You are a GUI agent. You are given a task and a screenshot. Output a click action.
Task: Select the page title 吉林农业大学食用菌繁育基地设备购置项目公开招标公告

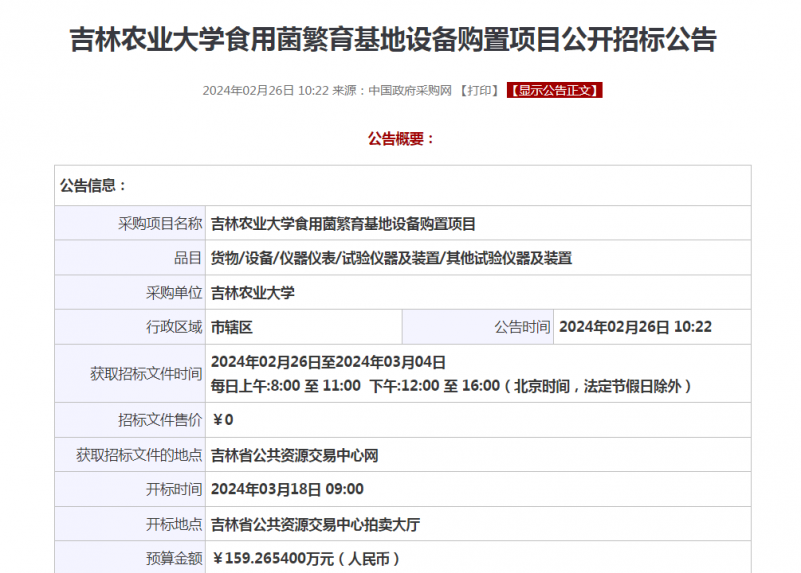[393, 40]
